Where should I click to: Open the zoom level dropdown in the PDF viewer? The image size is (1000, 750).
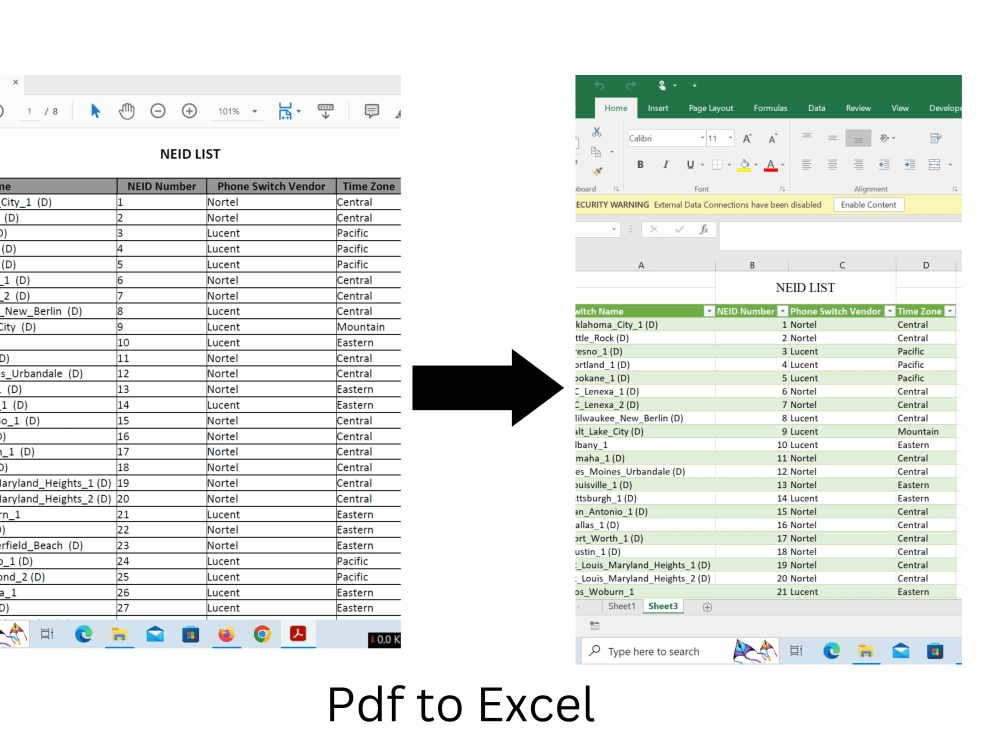point(252,111)
